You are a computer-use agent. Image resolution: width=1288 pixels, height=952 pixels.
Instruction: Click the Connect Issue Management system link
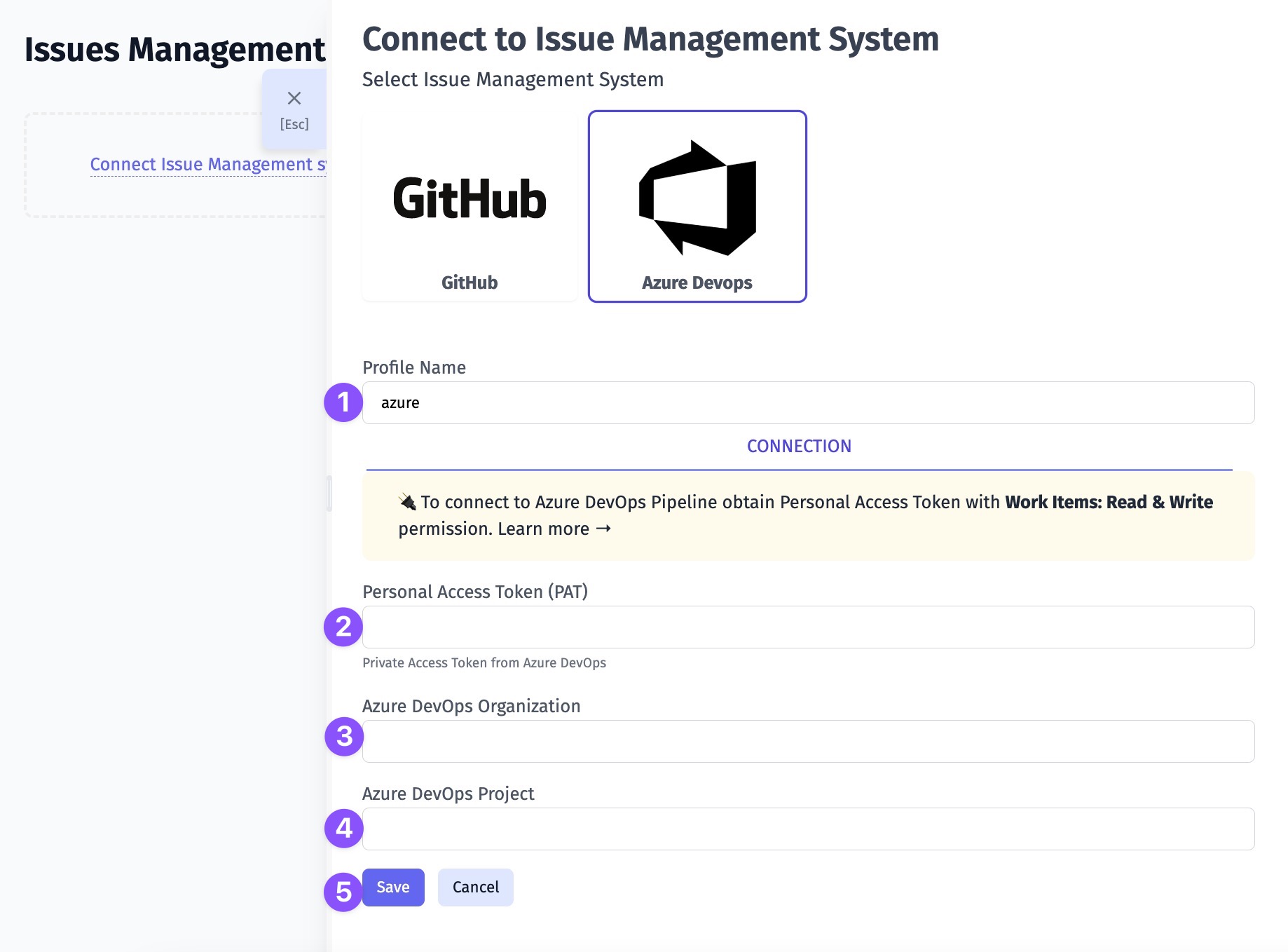208,165
